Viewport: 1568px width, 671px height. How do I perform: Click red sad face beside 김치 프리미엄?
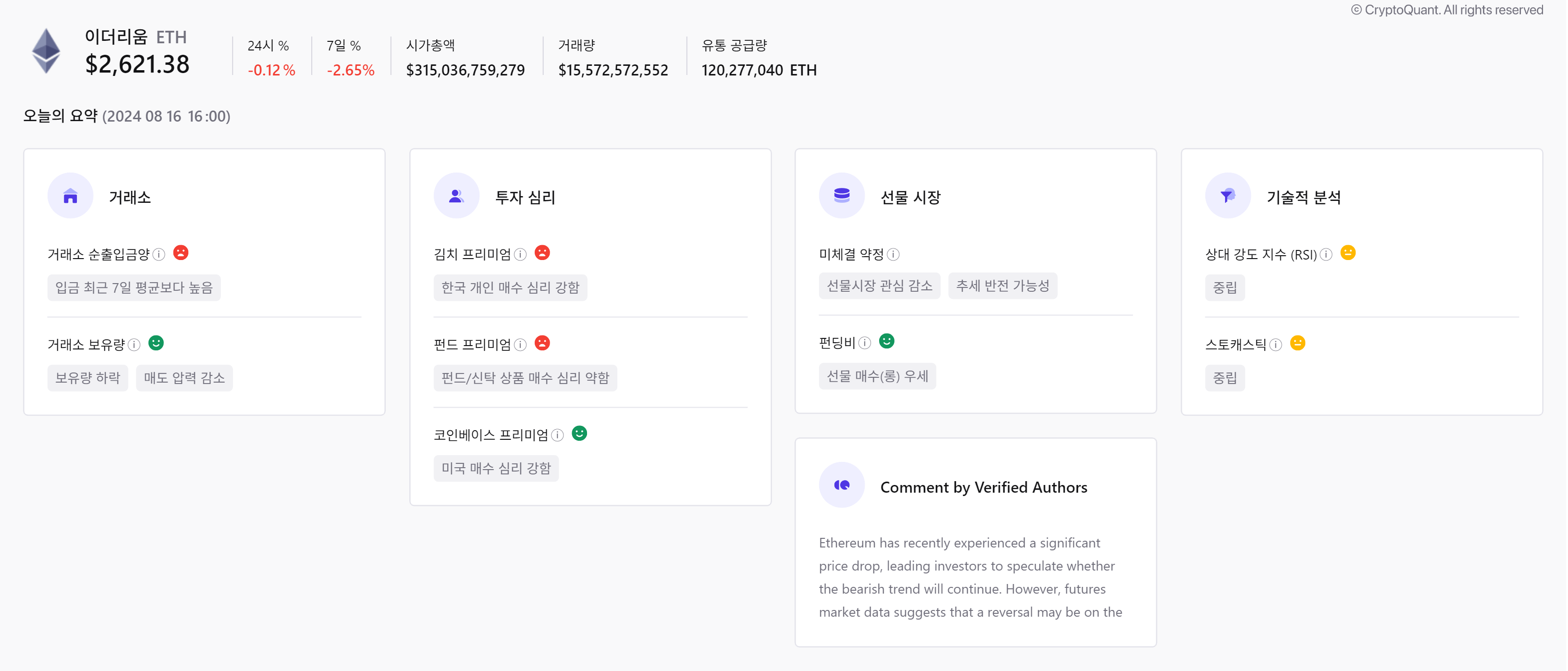542,253
